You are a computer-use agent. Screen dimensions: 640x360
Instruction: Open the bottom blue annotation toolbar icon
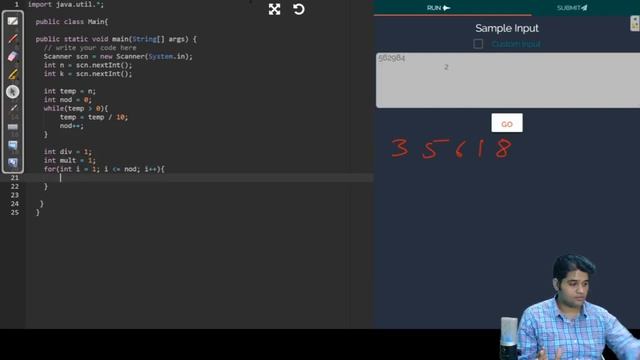pyautogui.click(x=13, y=163)
